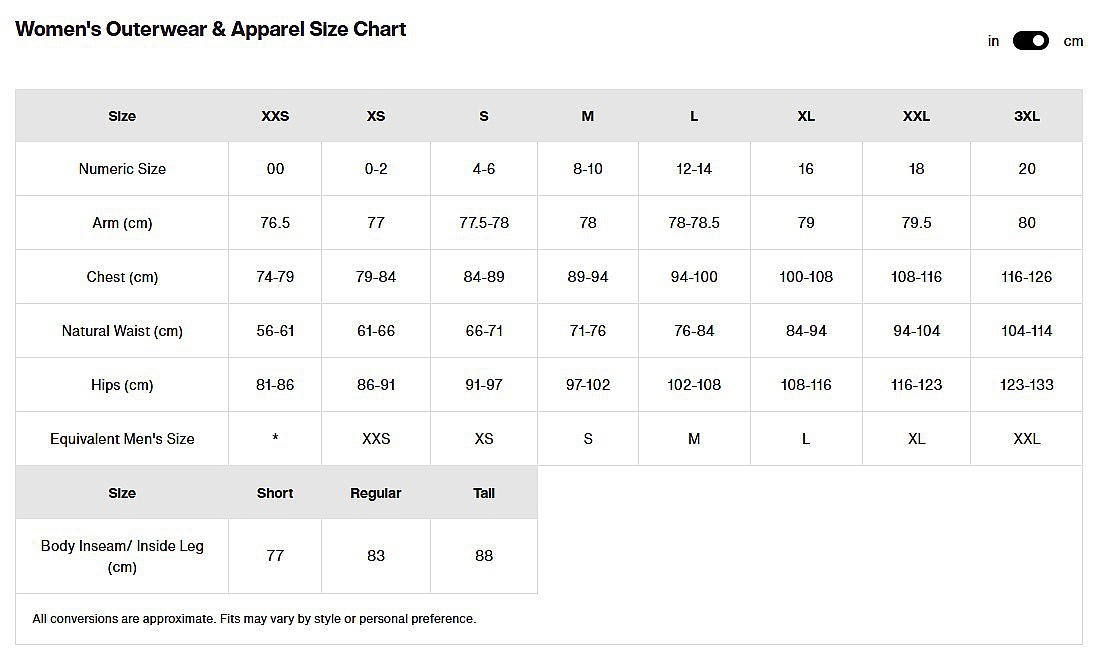Click the XXS size column header
Image resolution: width=1103 pixels, height=651 pixels.
tap(275, 116)
